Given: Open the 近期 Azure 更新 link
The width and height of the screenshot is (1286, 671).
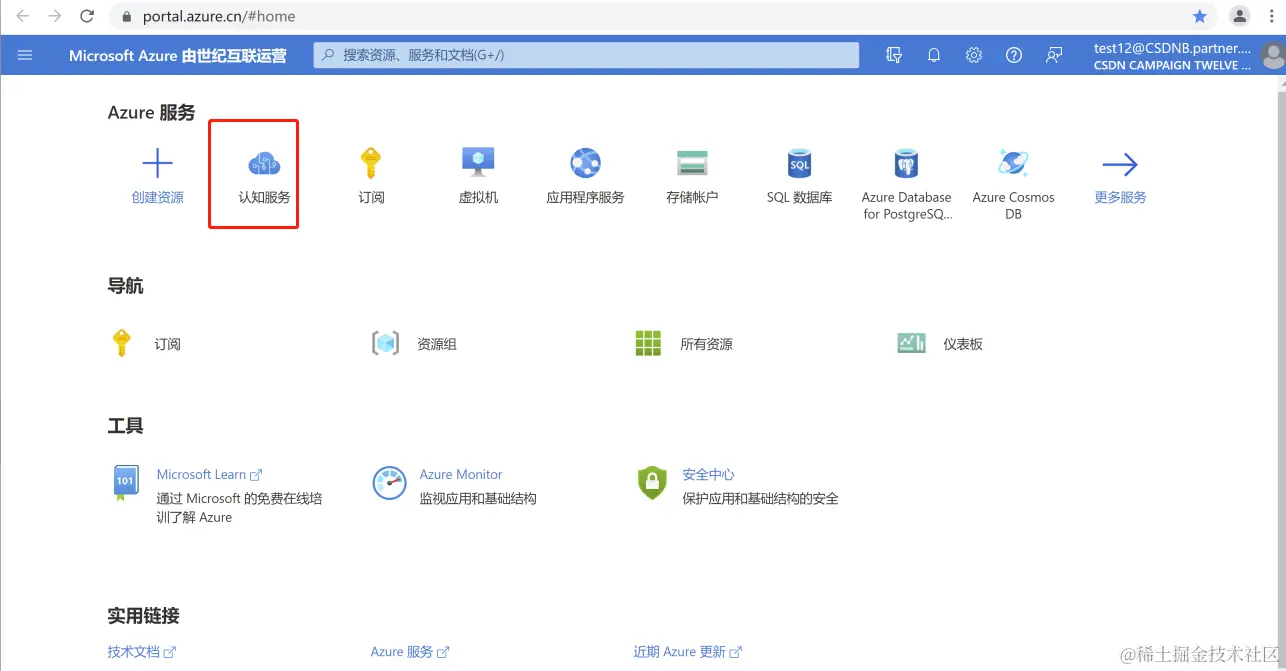Looking at the screenshot, I should [688, 651].
